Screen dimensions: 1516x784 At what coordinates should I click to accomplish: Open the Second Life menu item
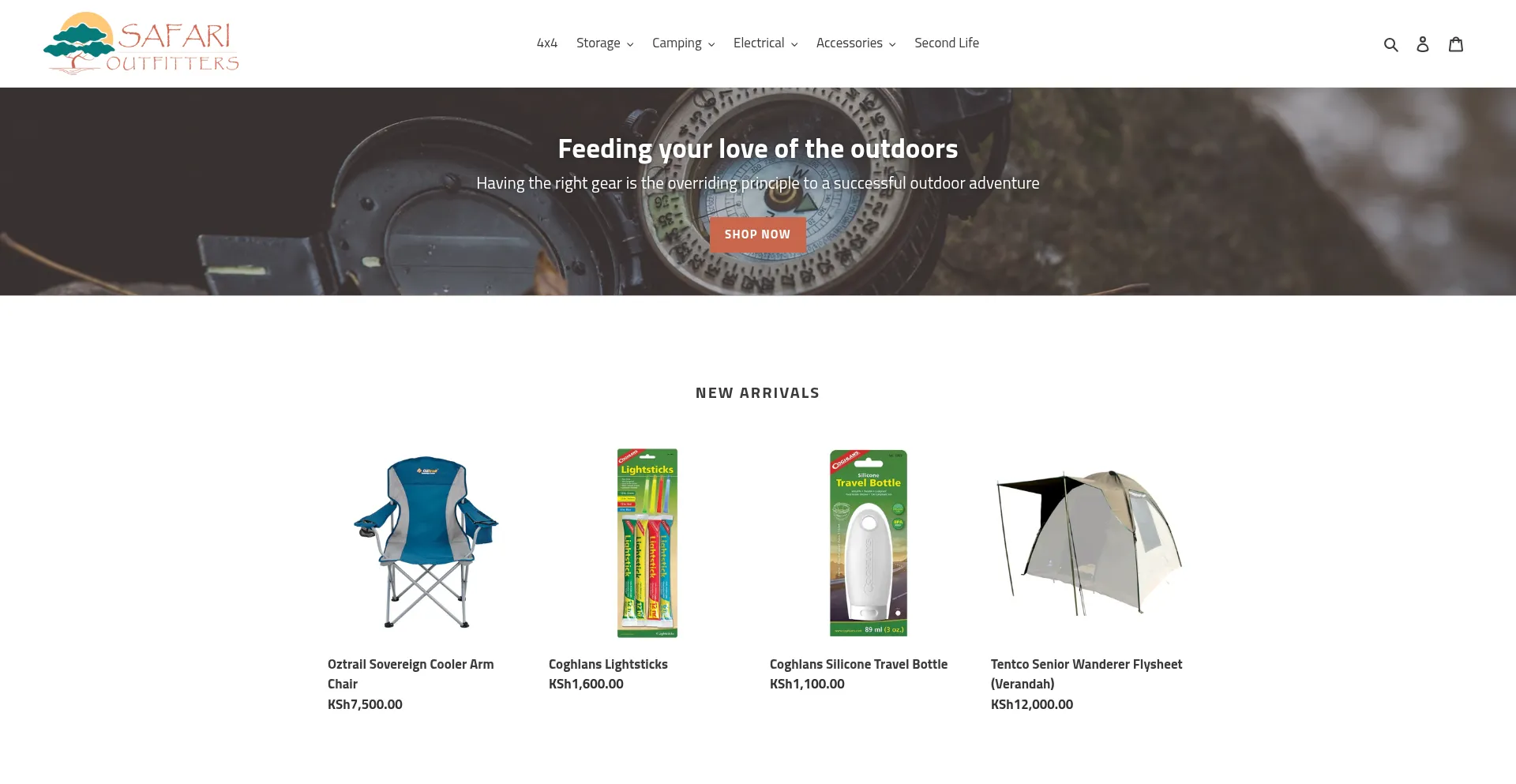point(947,43)
